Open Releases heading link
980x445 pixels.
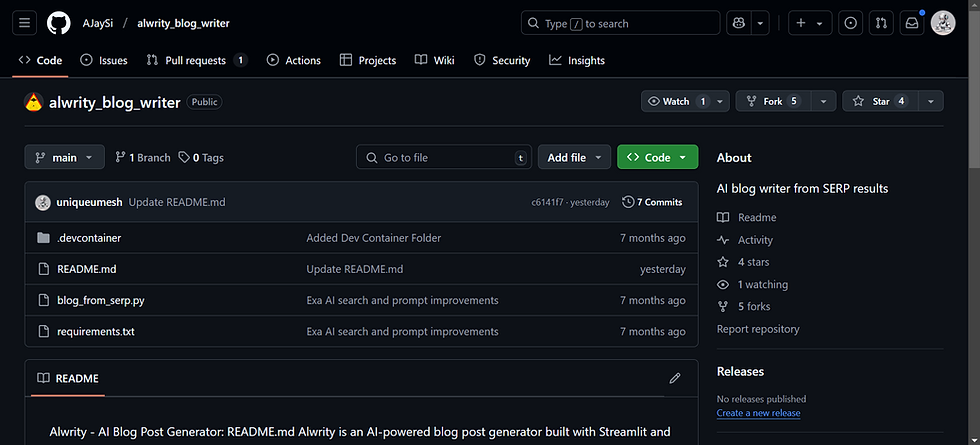[x=740, y=371]
